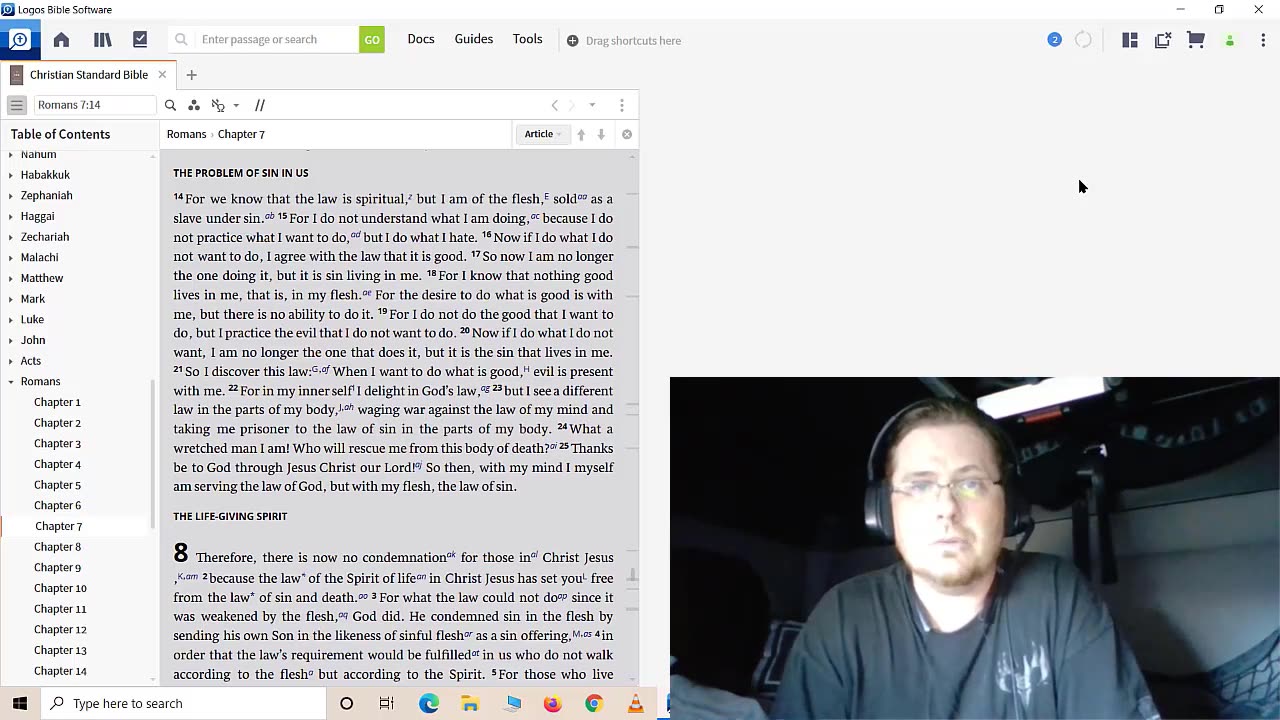1280x720 pixels.
Task: Click the sync refresh icon
Action: coord(1083,40)
